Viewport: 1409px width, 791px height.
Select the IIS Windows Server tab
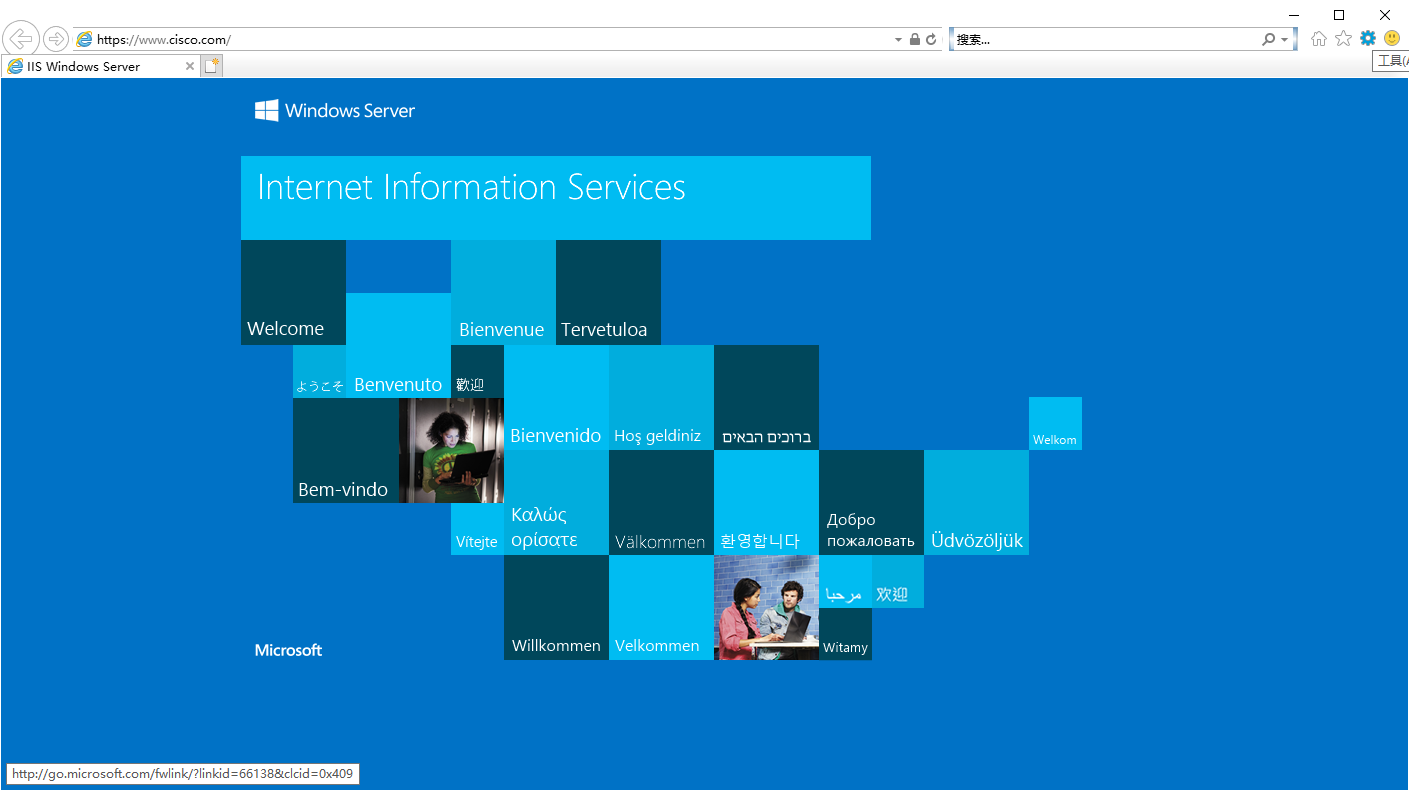92,66
